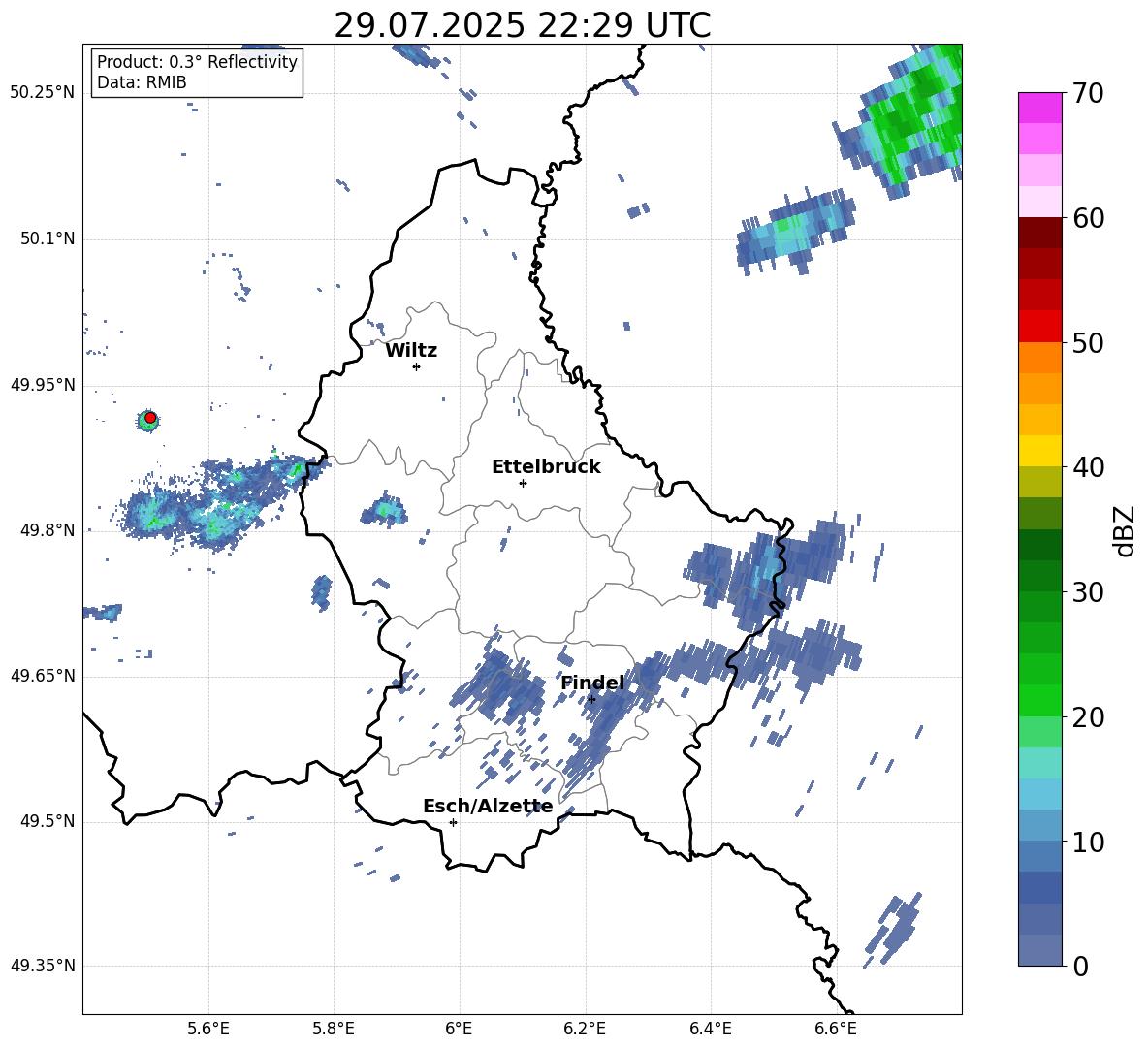This screenshot has width=1148, height=1048.
Task: Click the 49.65°N latitude label
Action: click(43, 676)
